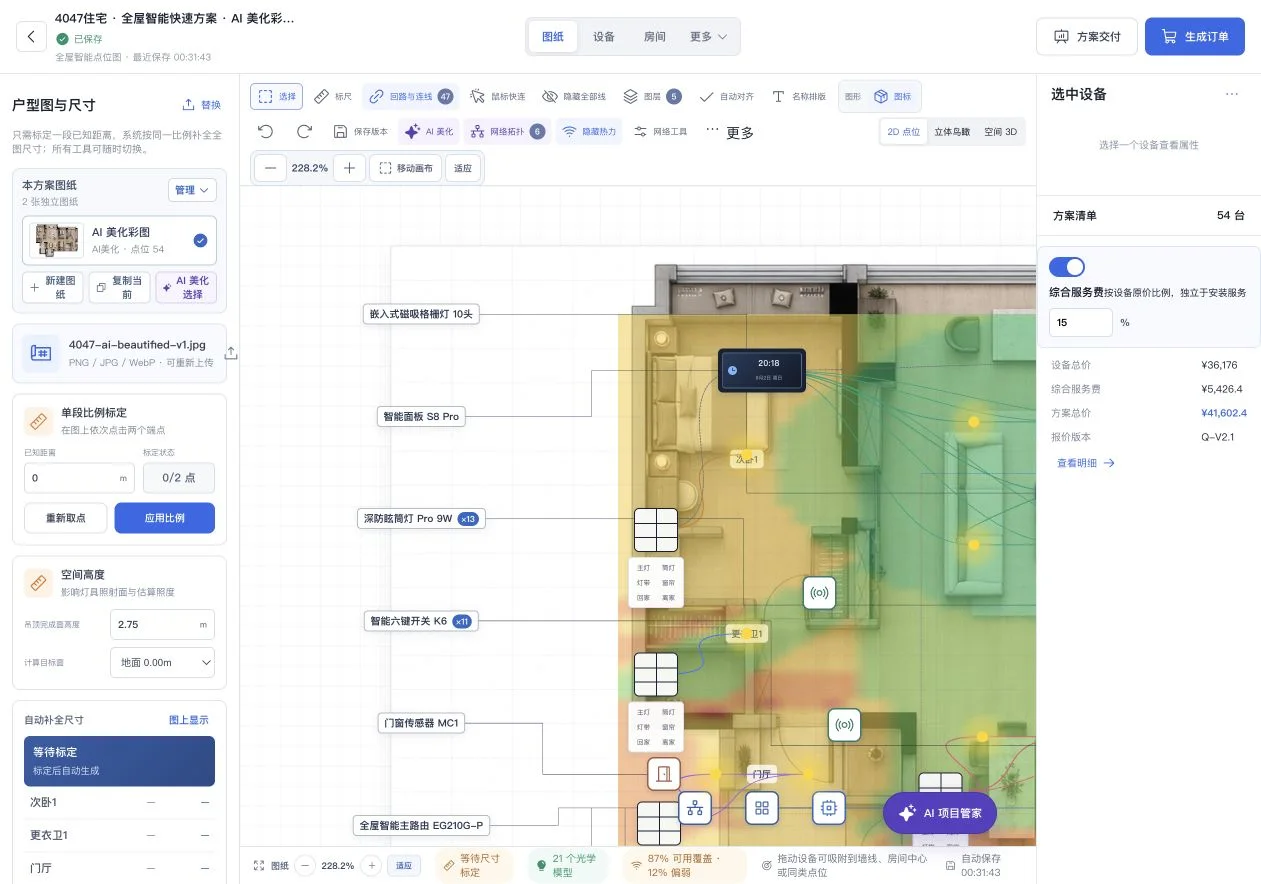Screen dimensions: 1261x884
Task: Re-upload via the share icon beside 4047-ai-beautified-v1.jpg
Action: [231, 353]
